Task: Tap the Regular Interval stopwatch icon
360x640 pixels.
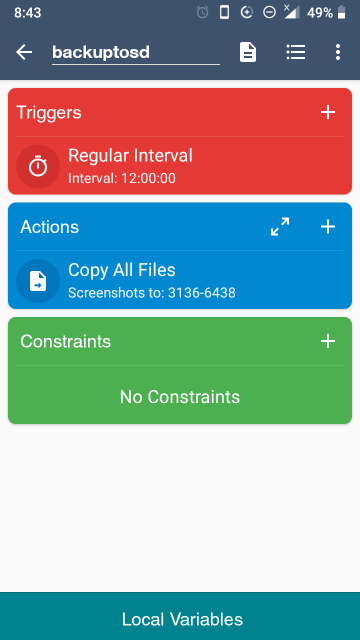Action: pos(38,167)
